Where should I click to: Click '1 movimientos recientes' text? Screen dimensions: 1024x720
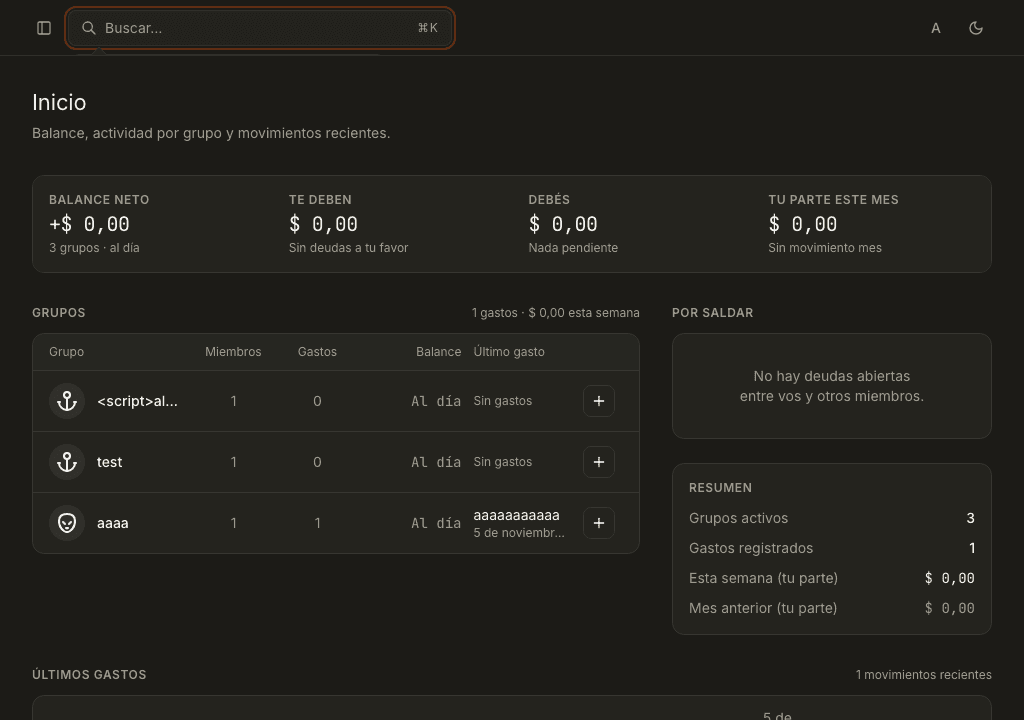pyautogui.click(x=923, y=675)
